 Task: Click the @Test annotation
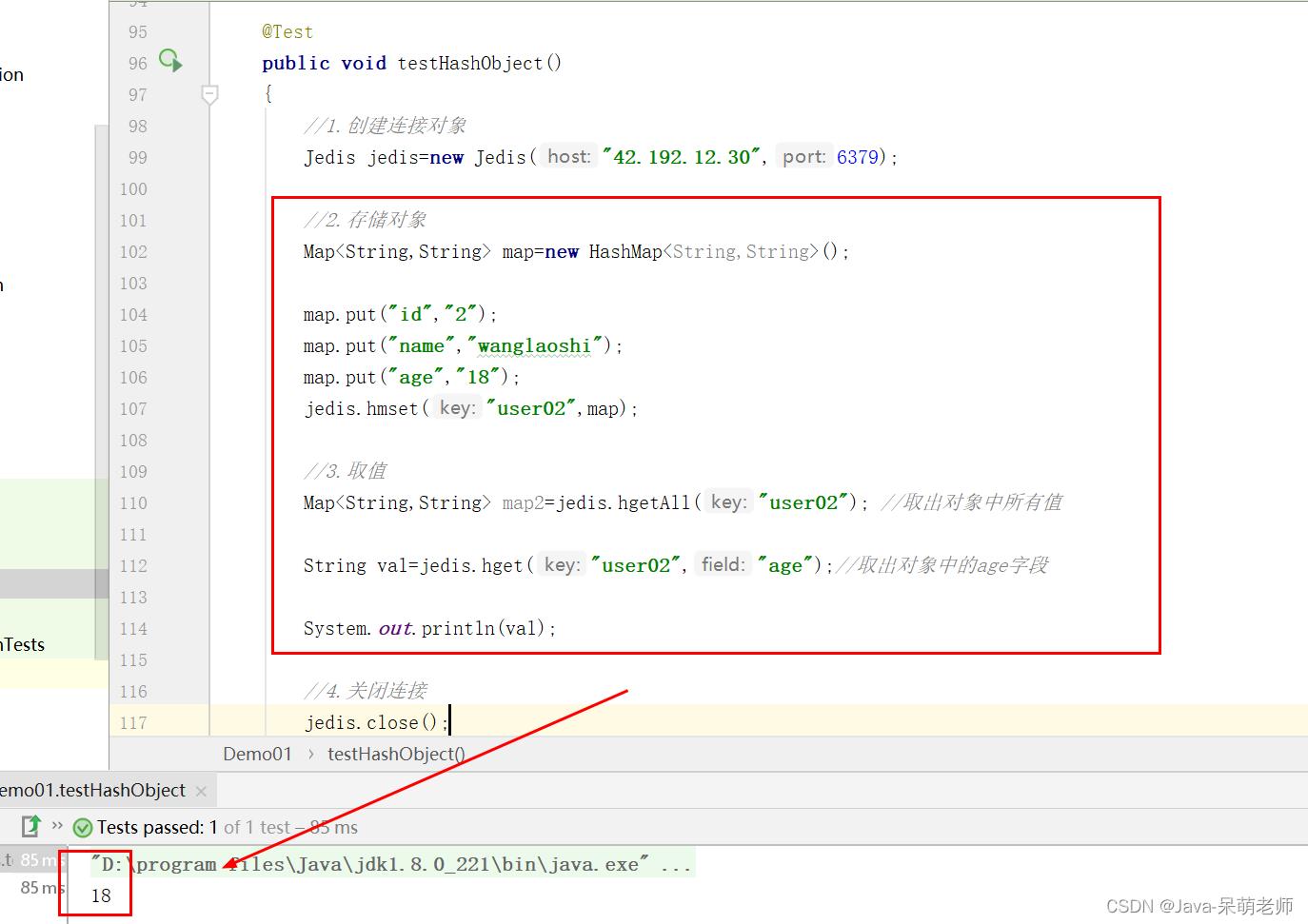click(287, 31)
